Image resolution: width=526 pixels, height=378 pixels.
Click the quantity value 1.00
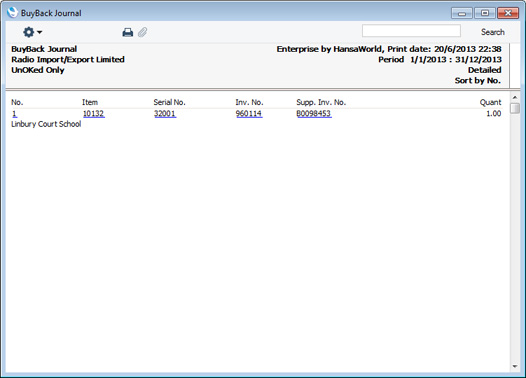click(493, 114)
